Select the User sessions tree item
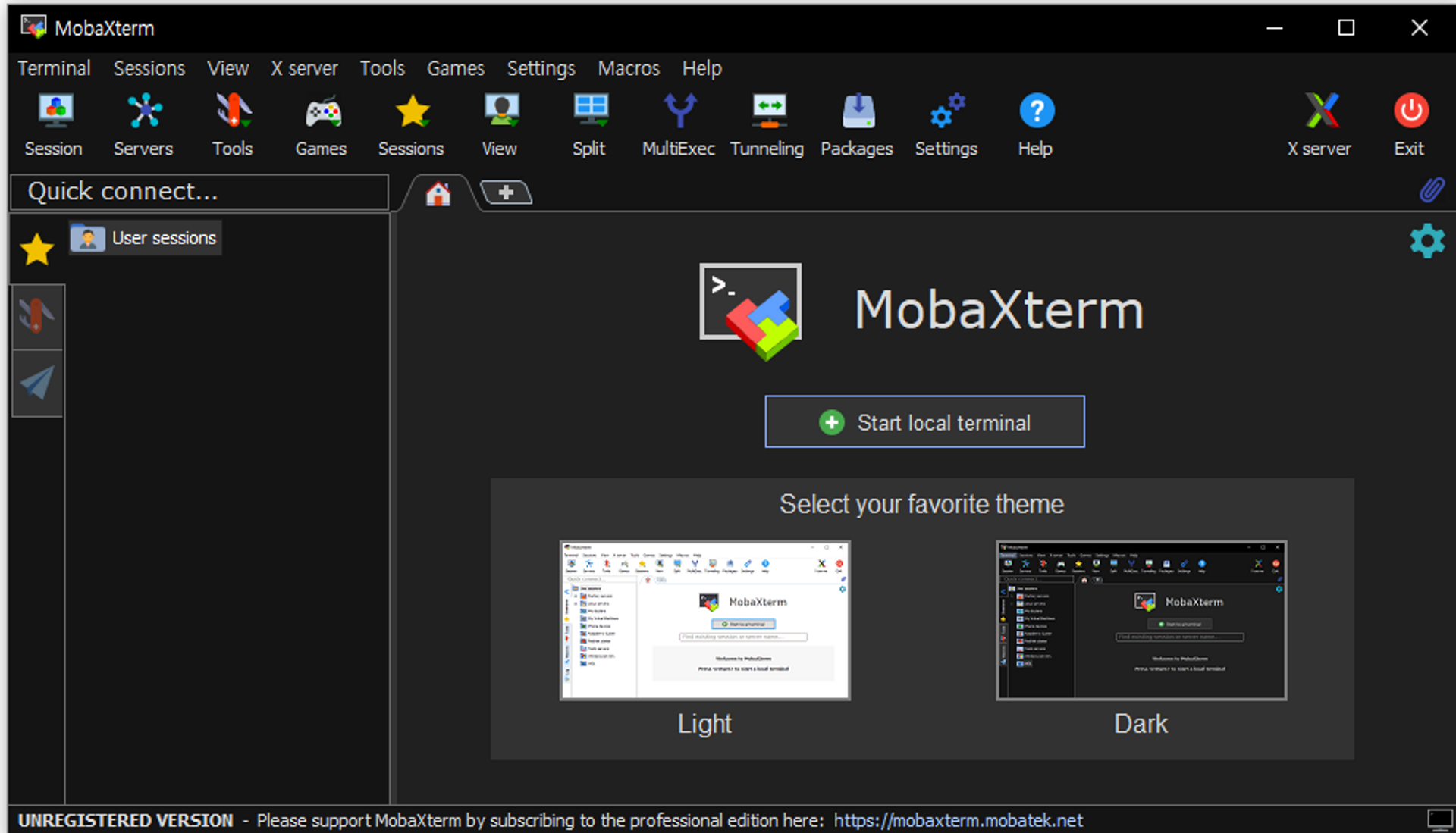1456x833 pixels. [x=146, y=238]
